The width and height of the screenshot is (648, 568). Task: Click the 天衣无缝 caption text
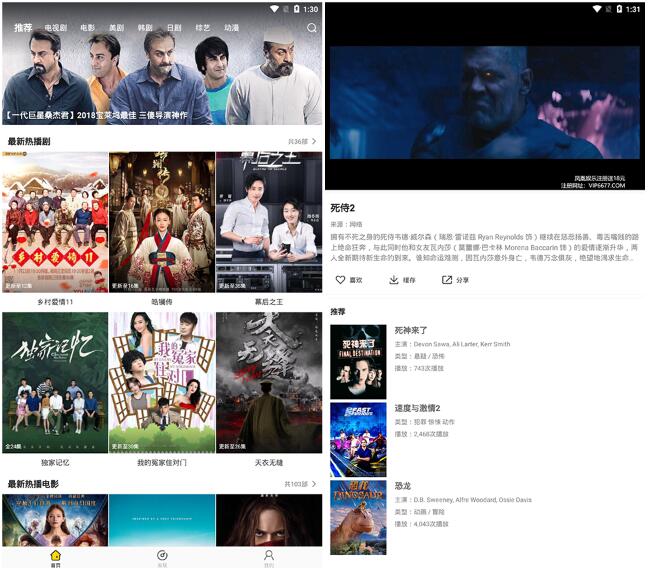[269, 462]
